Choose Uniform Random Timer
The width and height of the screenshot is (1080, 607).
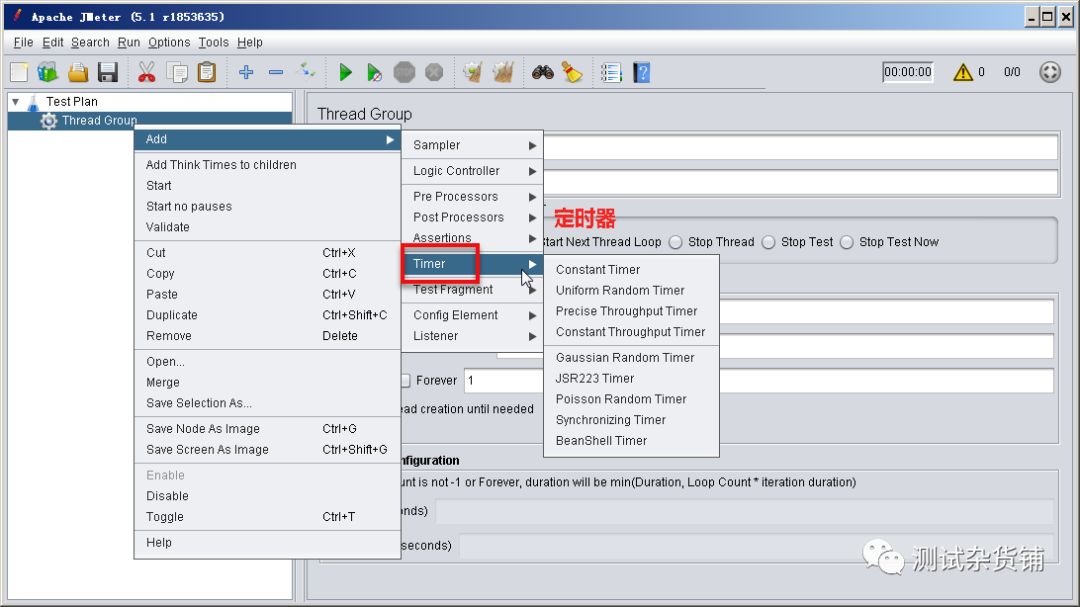(x=632, y=290)
